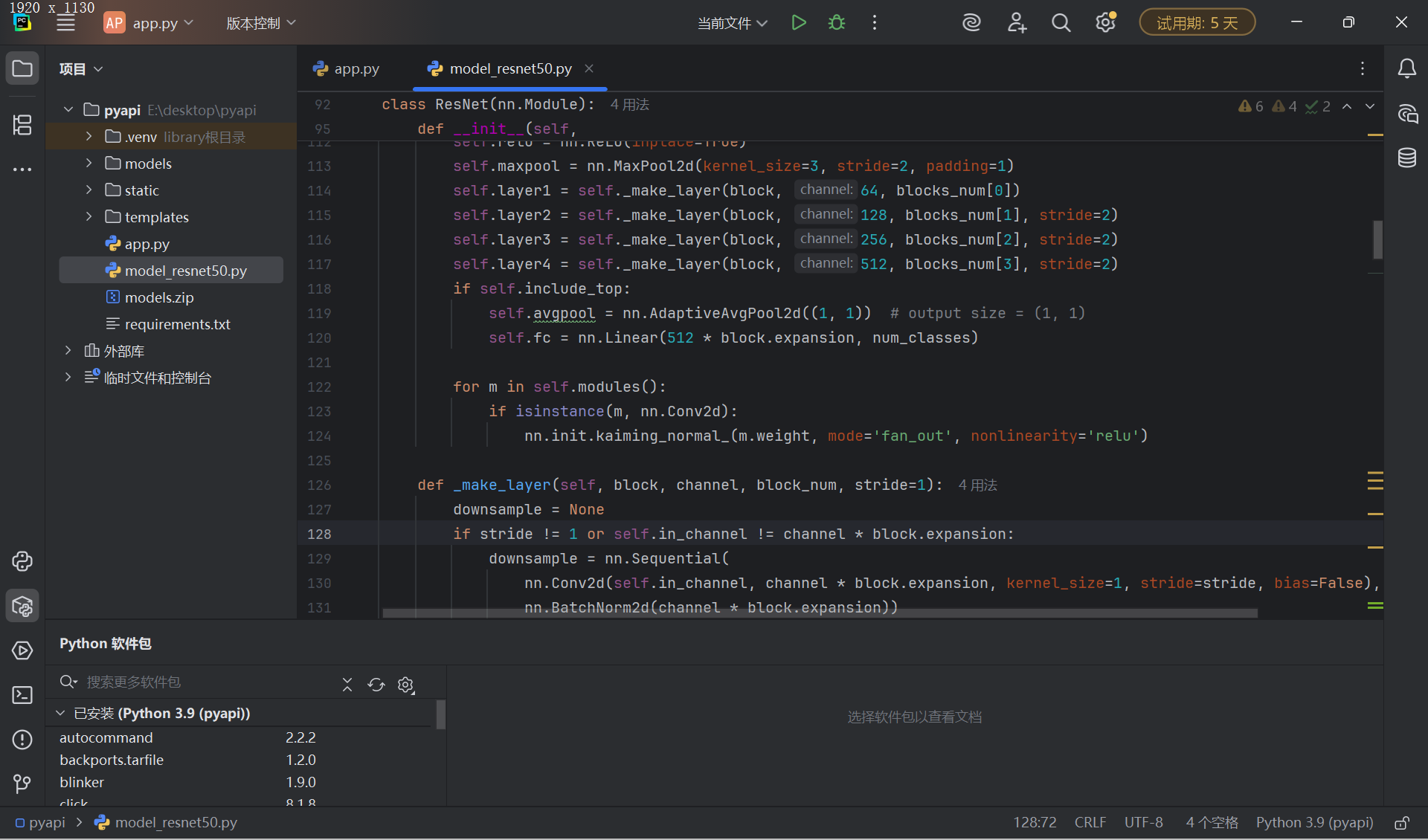Start the Debug bug icon
1428x840 pixels.
click(x=837, y=23)
